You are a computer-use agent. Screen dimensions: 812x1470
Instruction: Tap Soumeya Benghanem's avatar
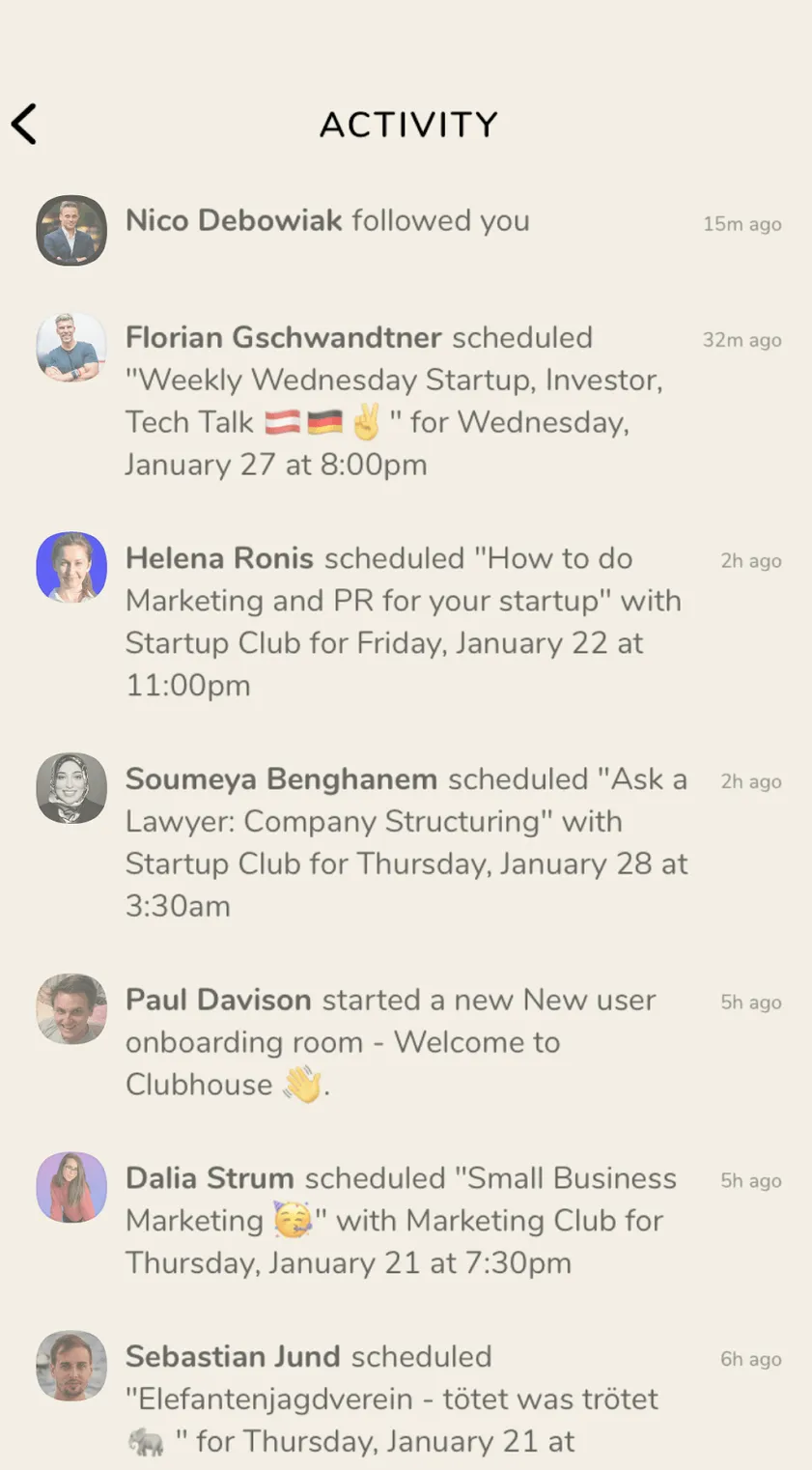pyautogui.click(x=71, y=788)
